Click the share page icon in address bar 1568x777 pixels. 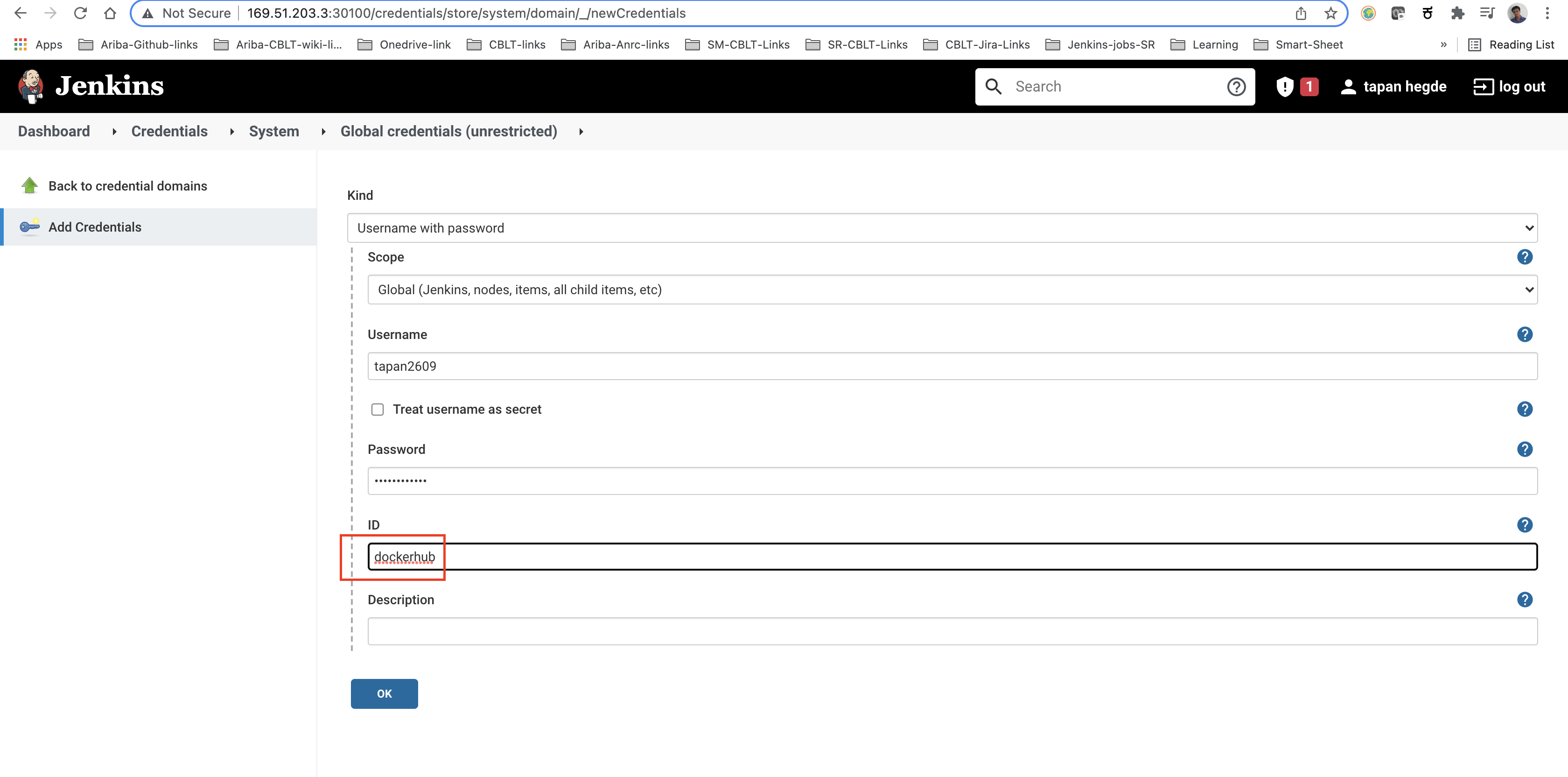coord(1301,13)
